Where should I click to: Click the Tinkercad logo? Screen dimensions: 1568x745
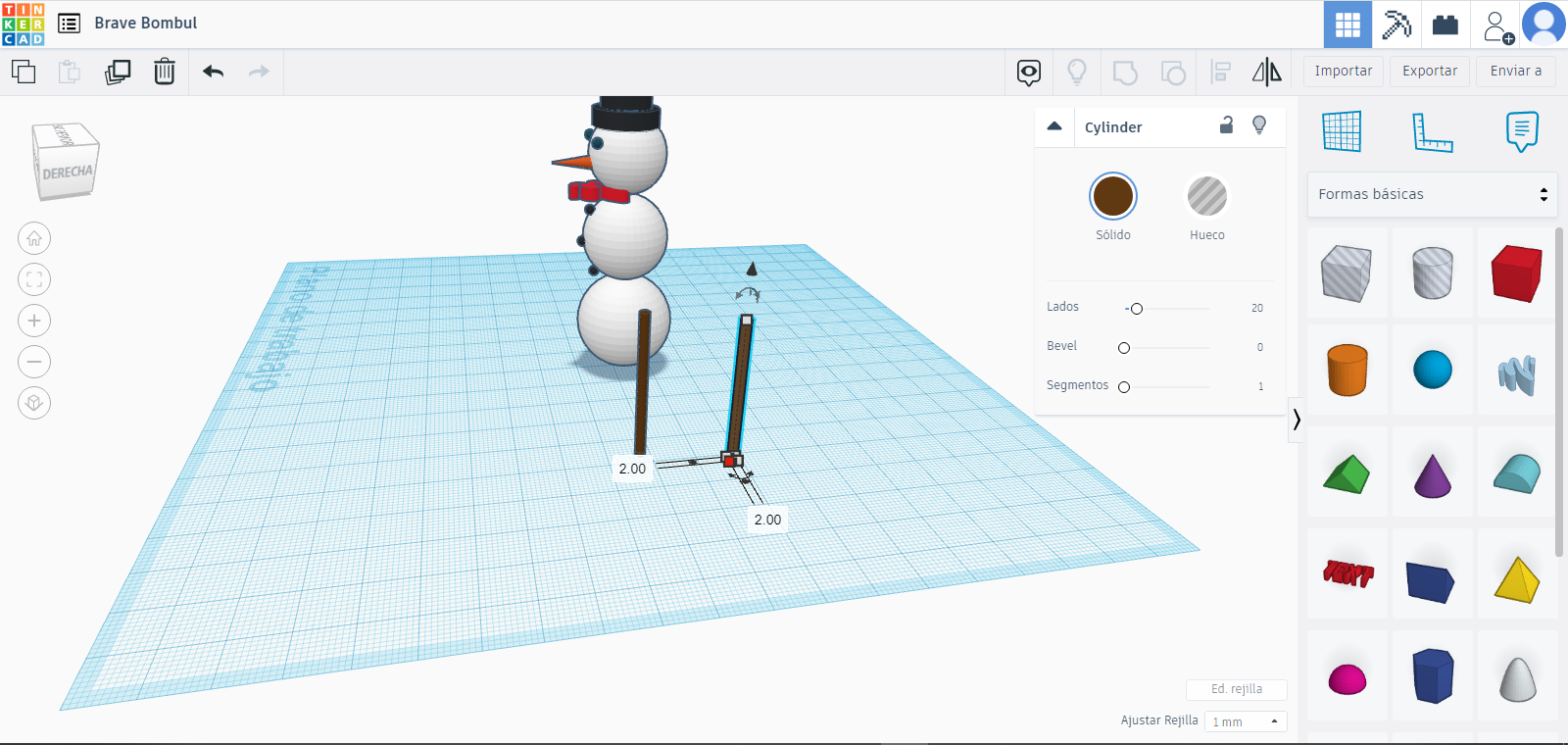[x=24, y=25]
